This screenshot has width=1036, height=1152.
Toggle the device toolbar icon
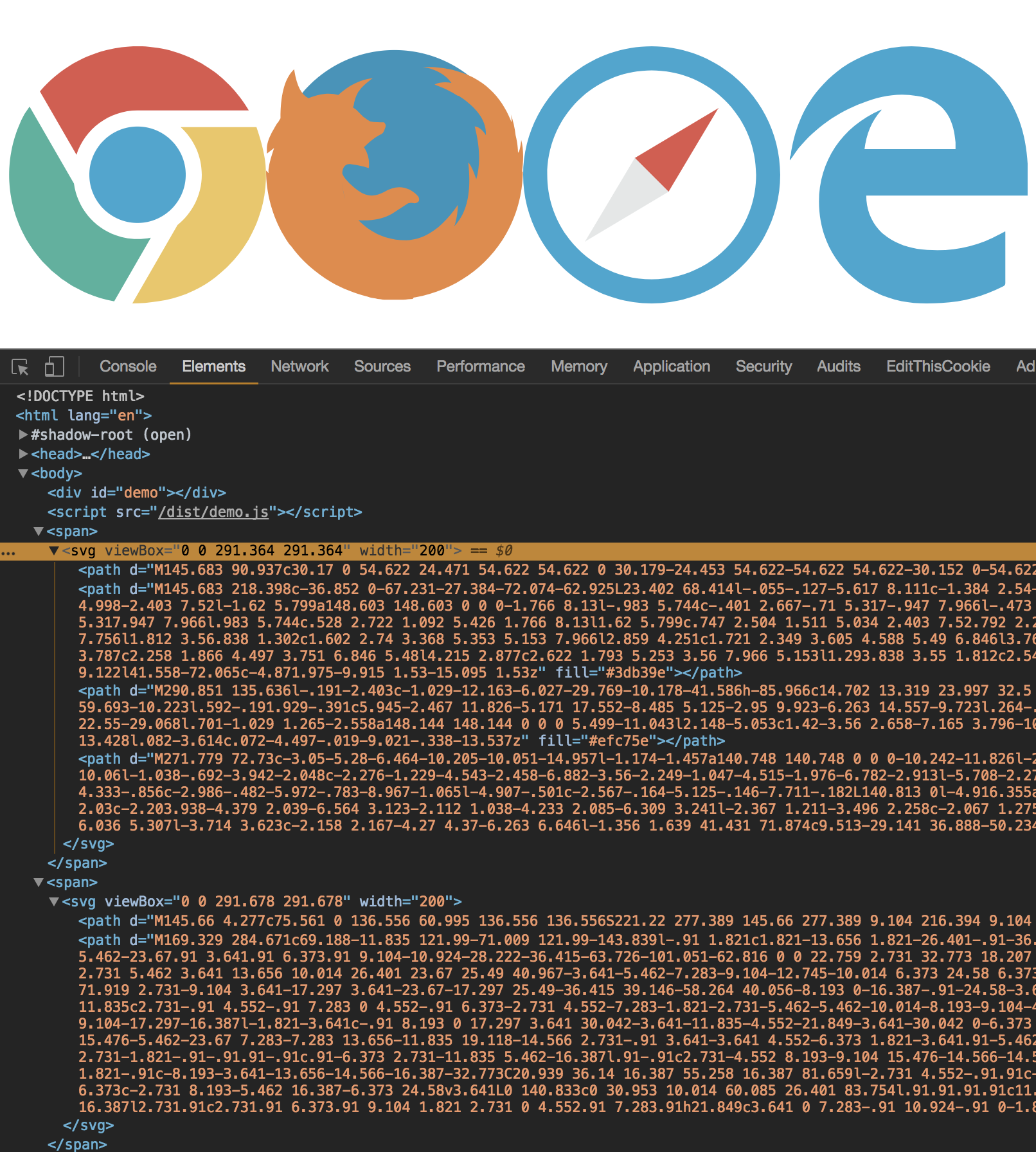tap(55, 366)
